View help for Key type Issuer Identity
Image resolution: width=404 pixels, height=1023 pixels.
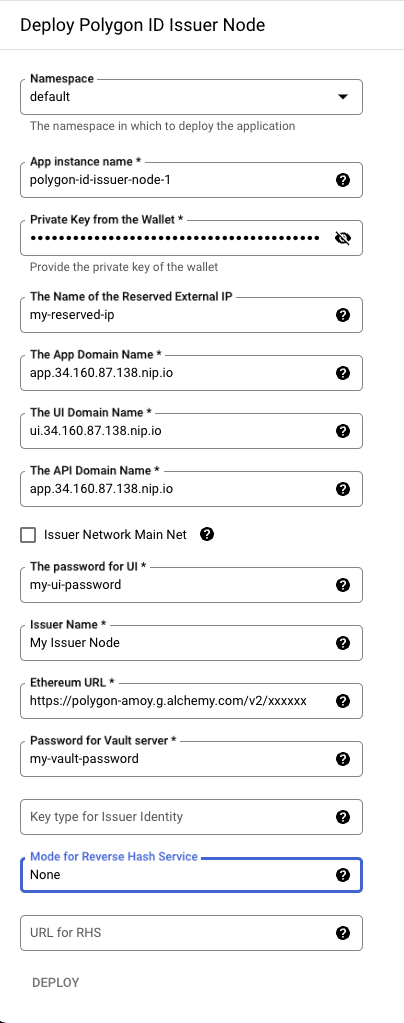[343, 817]
